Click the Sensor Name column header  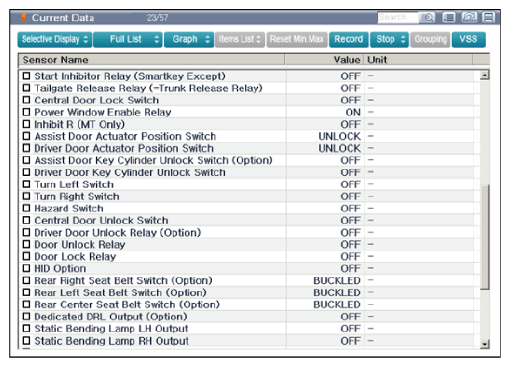(x=152, y=60)
